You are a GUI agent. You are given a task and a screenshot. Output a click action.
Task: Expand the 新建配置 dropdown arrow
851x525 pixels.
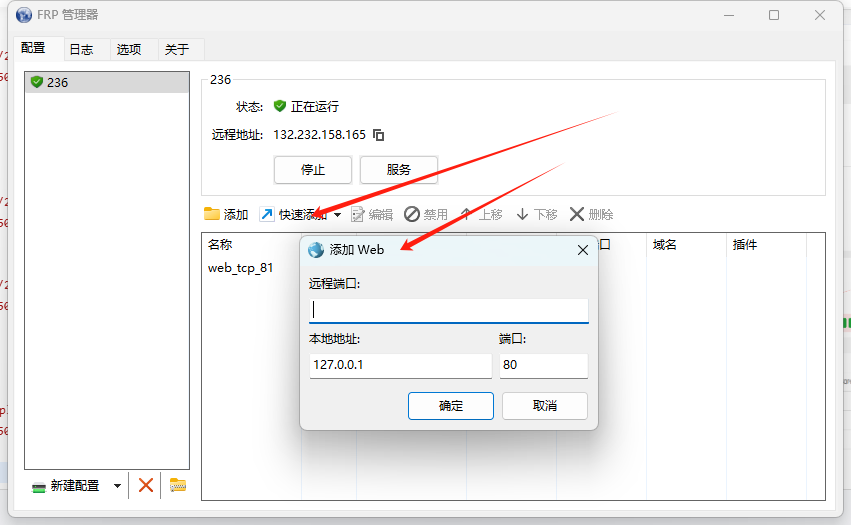117,486
